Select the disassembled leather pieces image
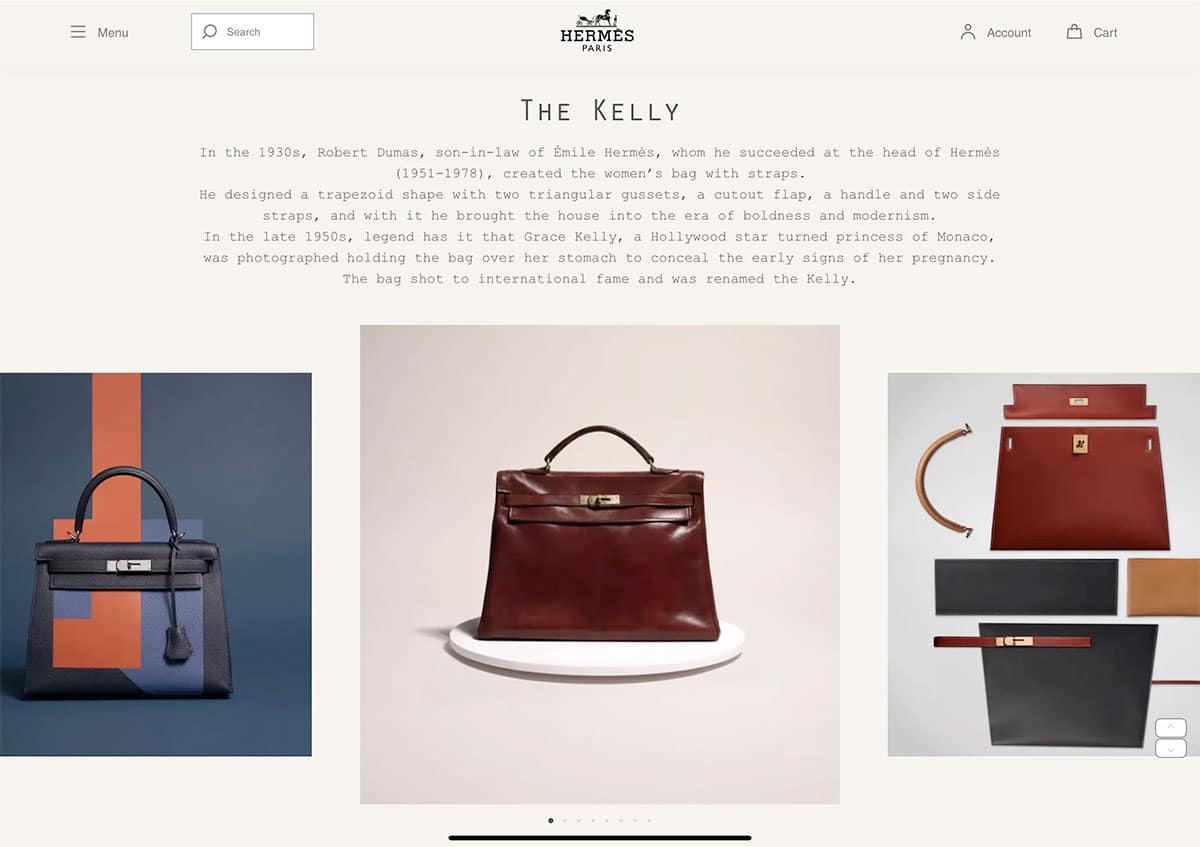The image size is (1200, 847). [x=1044, y=565]
